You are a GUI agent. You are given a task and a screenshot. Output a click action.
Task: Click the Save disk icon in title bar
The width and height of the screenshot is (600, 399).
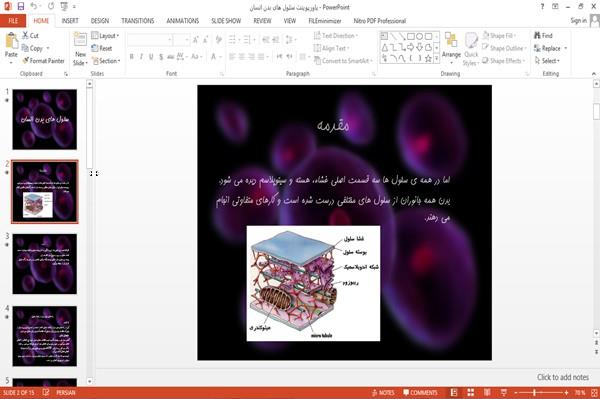click(21, 7)
